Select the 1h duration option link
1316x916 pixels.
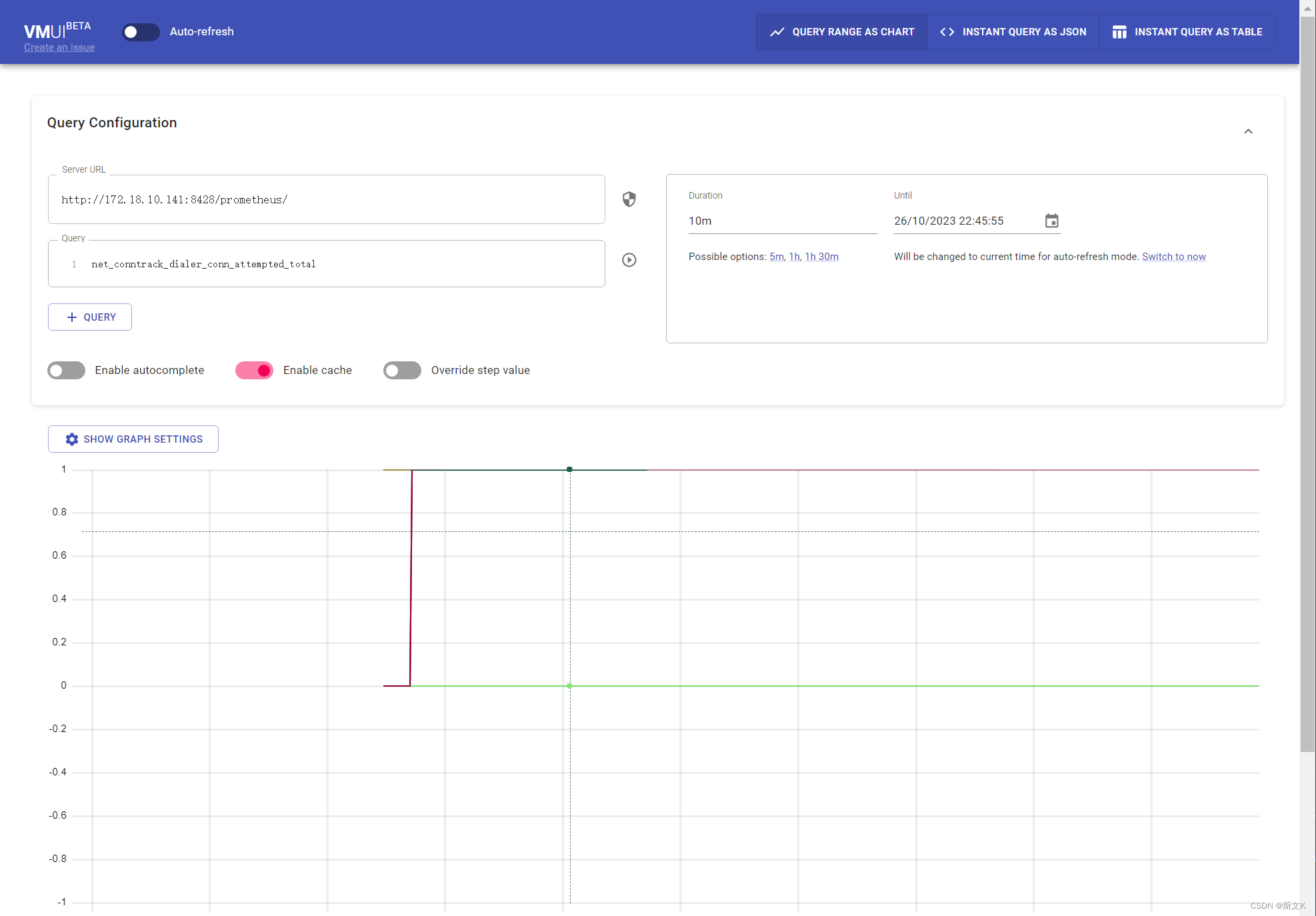[x=794, y=257]
